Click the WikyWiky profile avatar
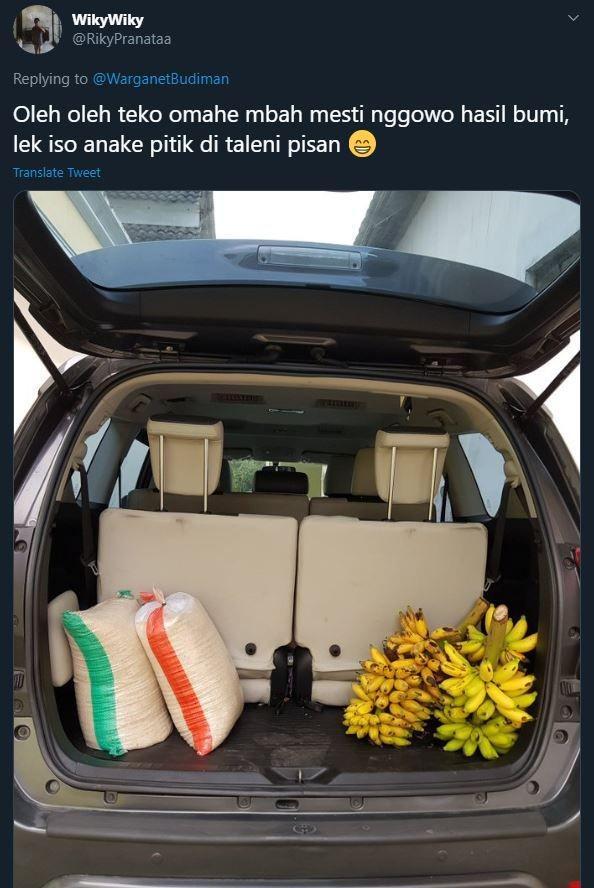Screen dimensions: 594x888 click(37, 29)
